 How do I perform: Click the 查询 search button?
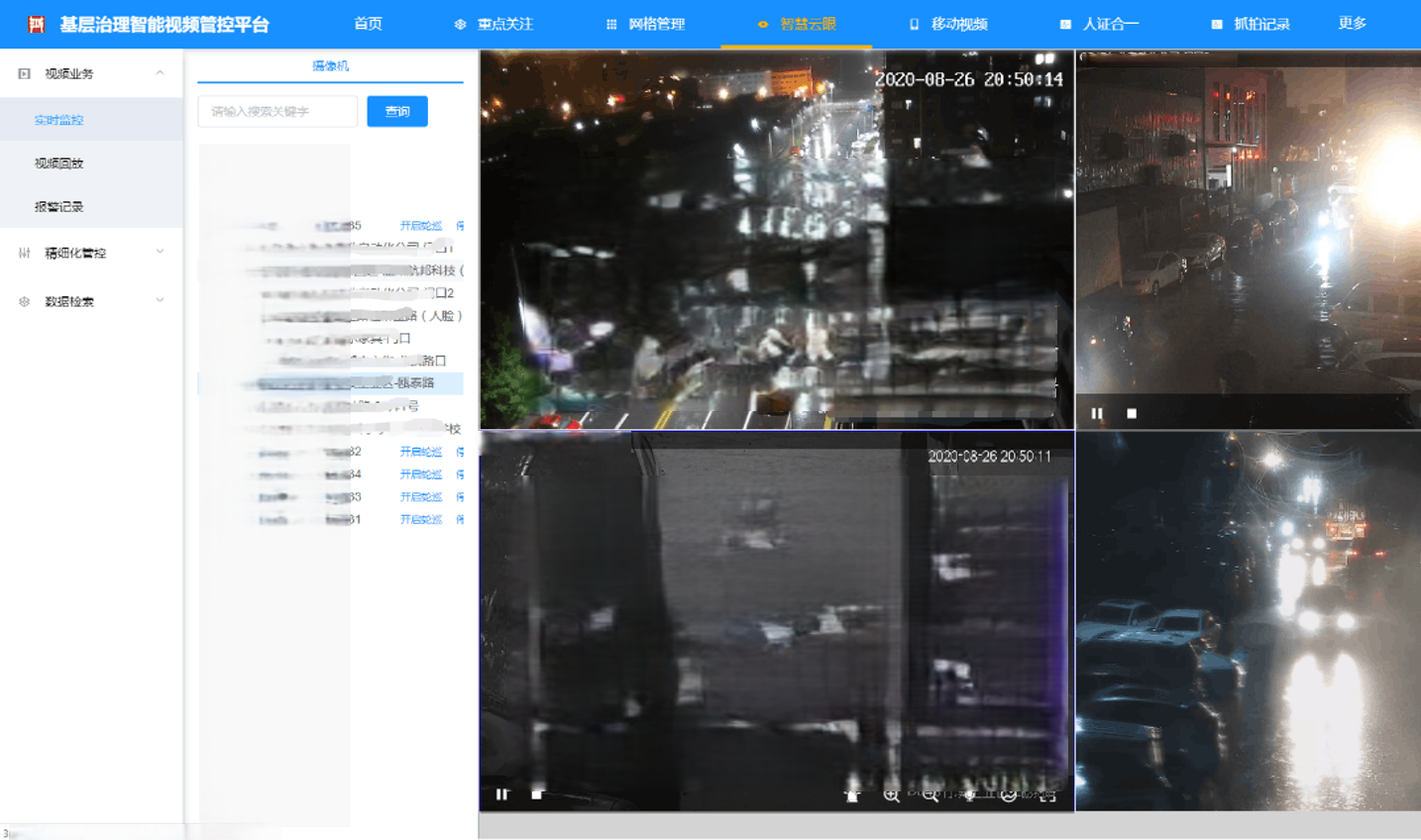[397, 112]
